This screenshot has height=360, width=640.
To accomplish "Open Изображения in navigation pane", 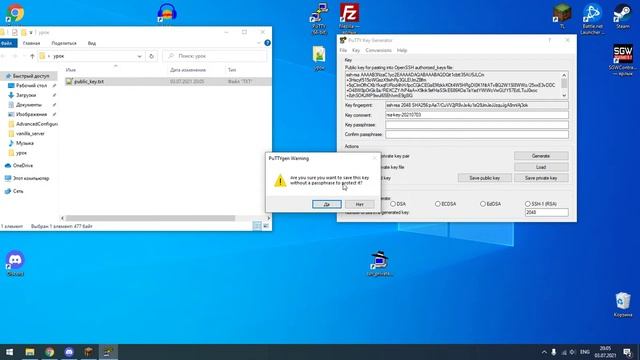I will point(31,114).
